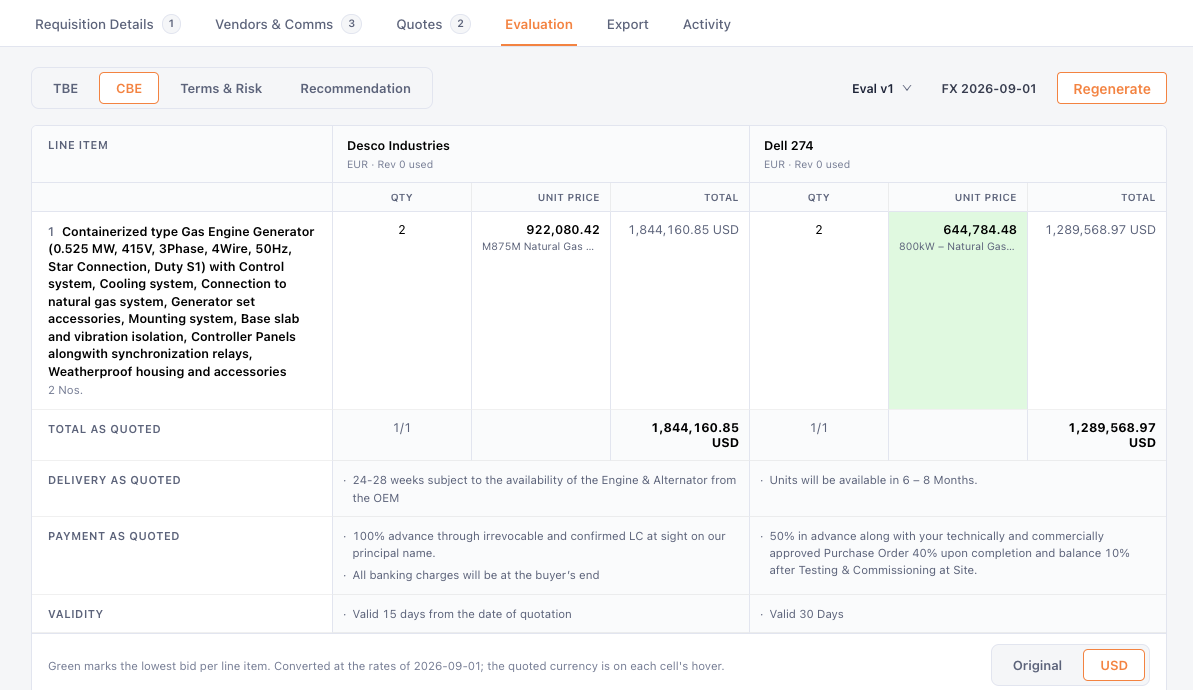Click the Quotes count badge 2
The width and height of the screenshot is (1193, 690).
pos(460,24)
